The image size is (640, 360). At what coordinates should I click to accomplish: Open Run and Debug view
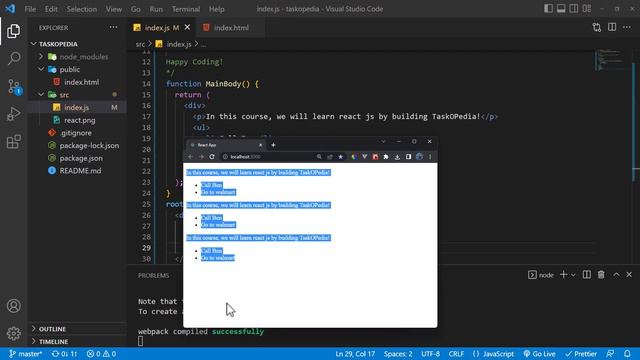pos(13,114)
